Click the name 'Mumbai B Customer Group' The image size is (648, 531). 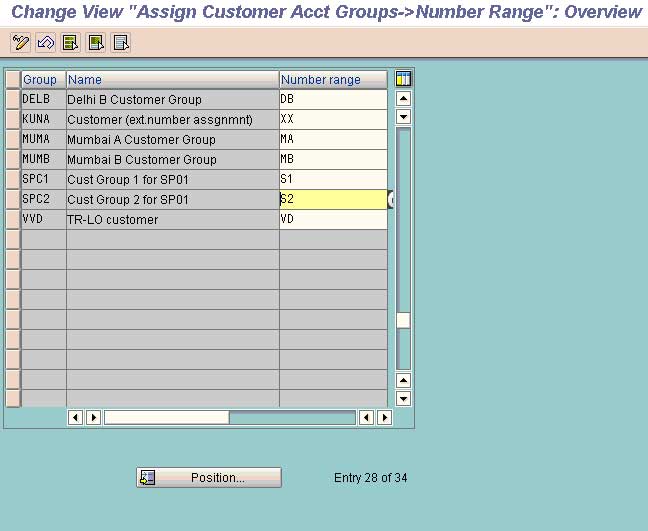point(142,160)
